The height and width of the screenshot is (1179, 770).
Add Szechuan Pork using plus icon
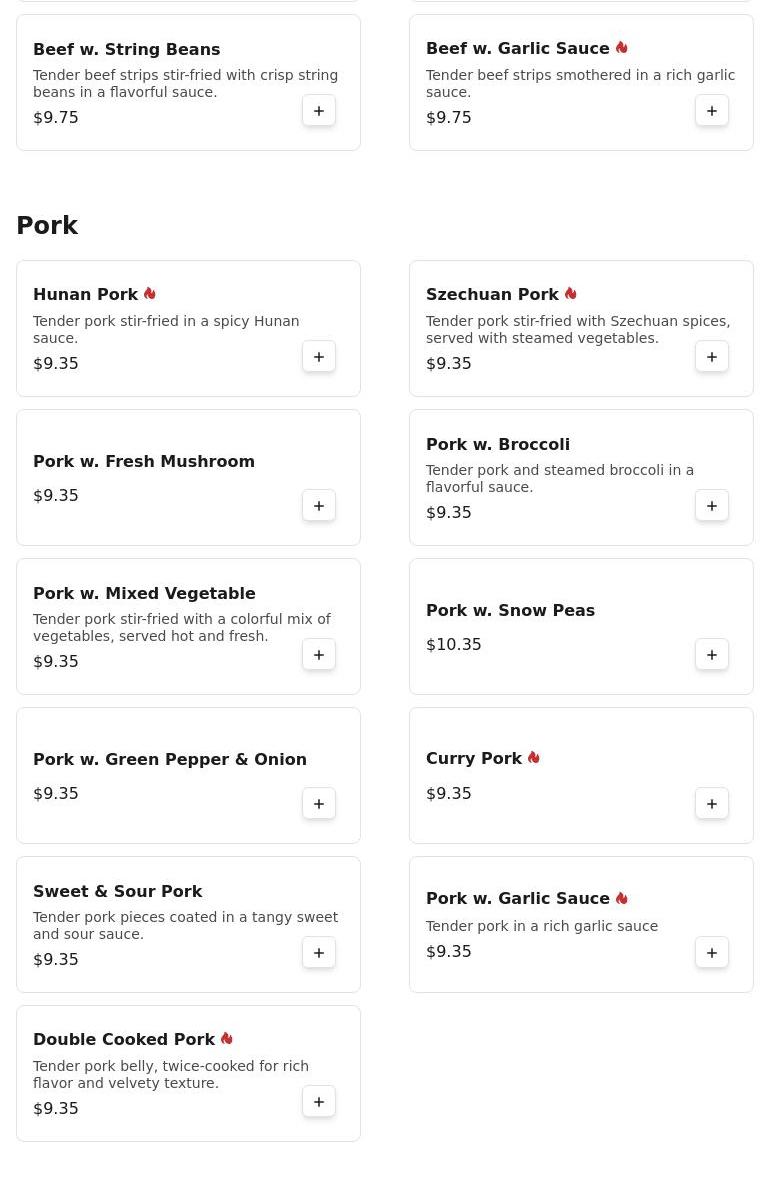(712, 357)
